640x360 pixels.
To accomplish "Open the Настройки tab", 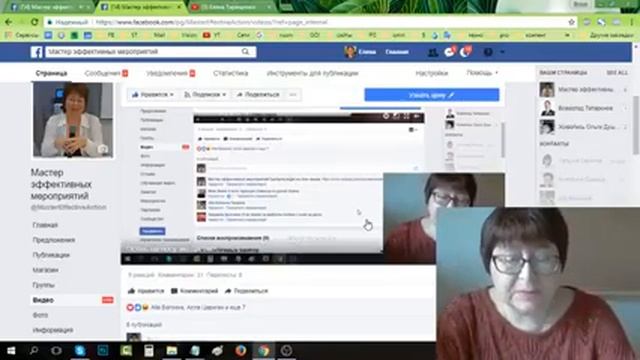I will 431,73.
